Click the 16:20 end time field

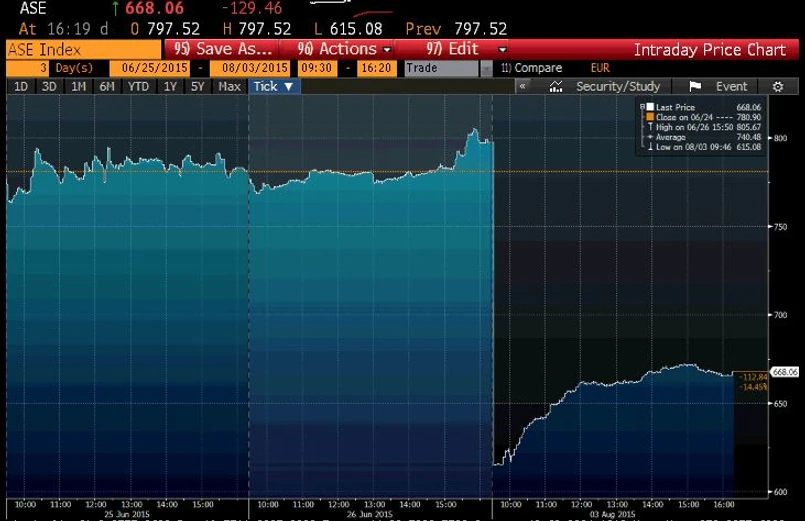[376, 68]
